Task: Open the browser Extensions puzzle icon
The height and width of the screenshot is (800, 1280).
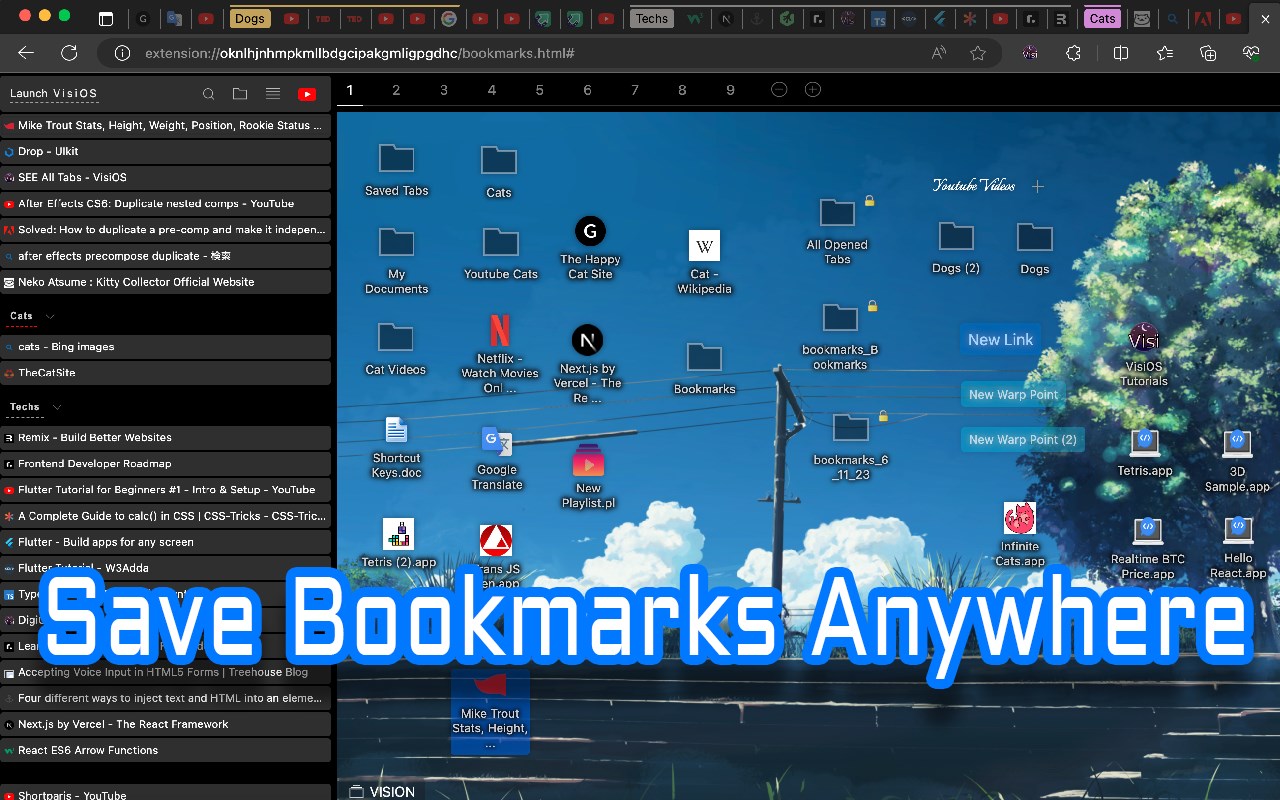Action: (x=1074, y=53)
